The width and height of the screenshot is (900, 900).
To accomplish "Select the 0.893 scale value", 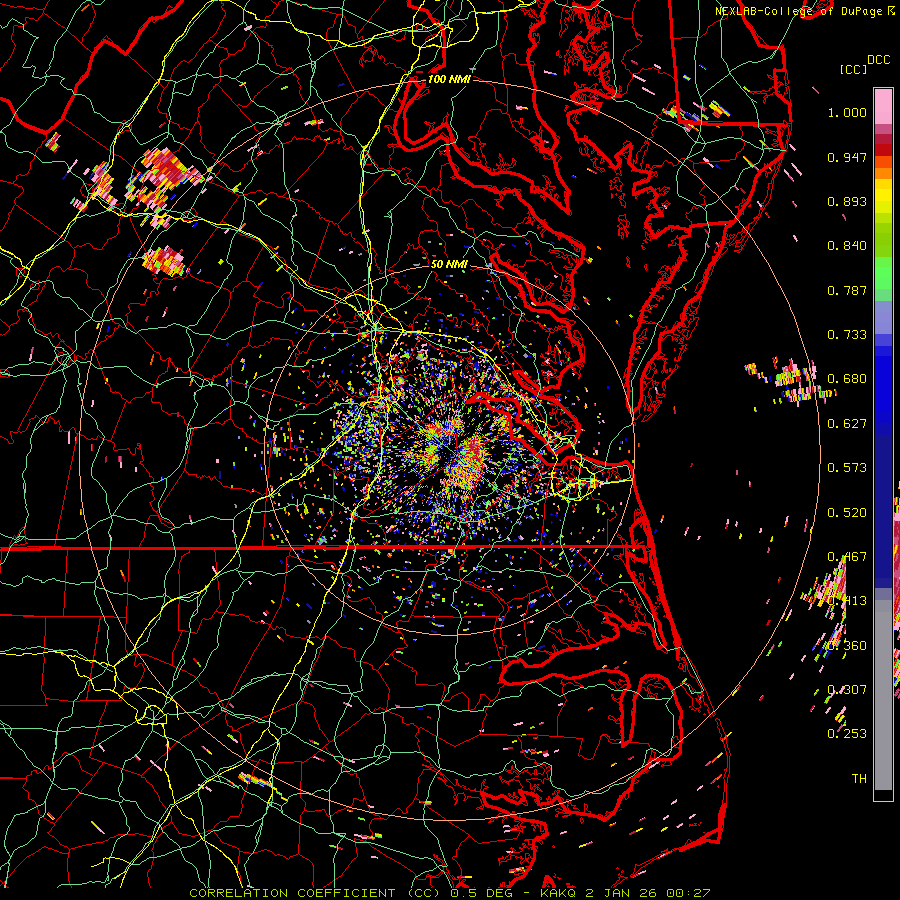I will click(847, 201).
